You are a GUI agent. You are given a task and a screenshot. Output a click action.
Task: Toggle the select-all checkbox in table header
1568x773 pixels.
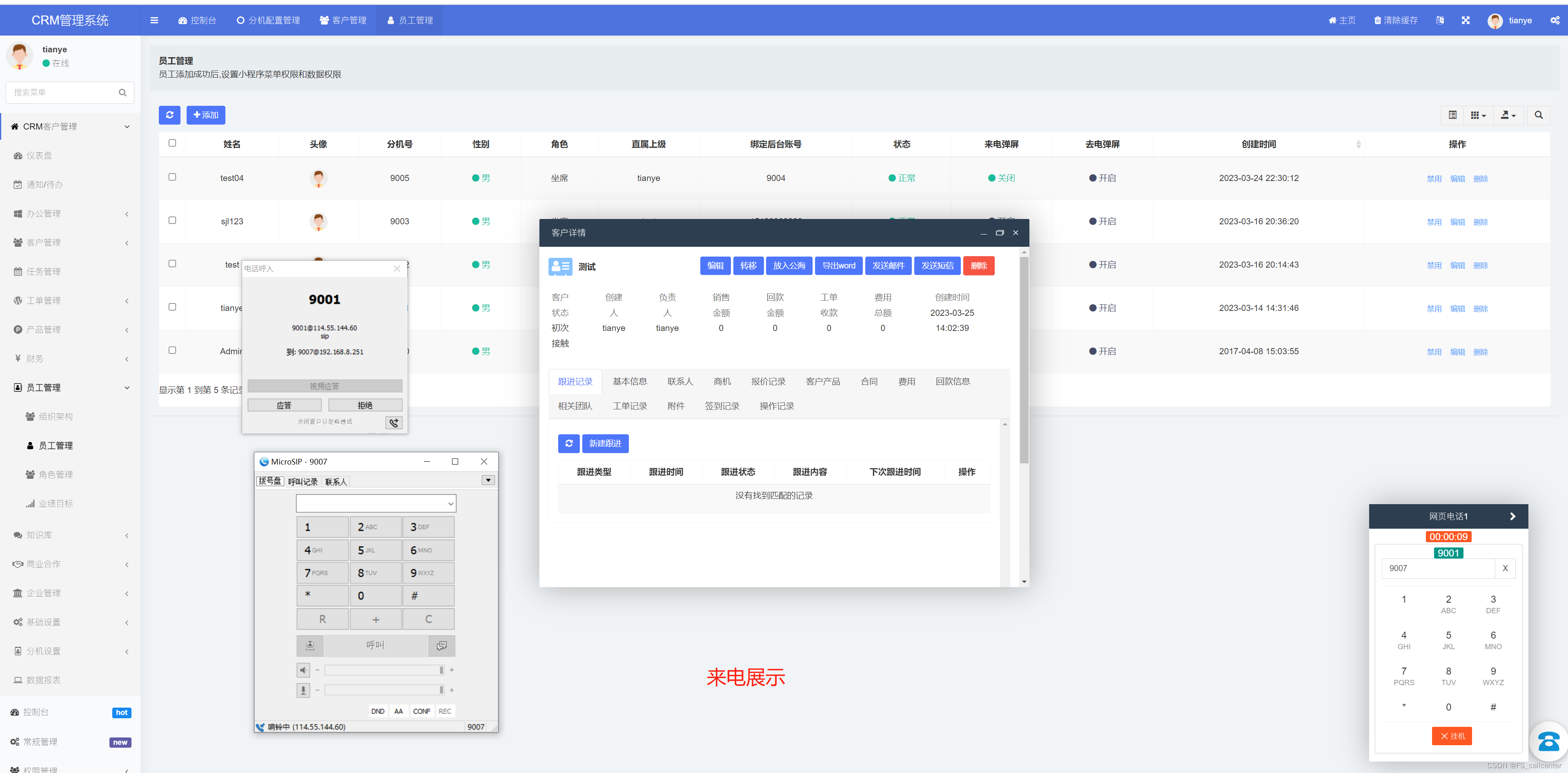(x=172, y=143)
